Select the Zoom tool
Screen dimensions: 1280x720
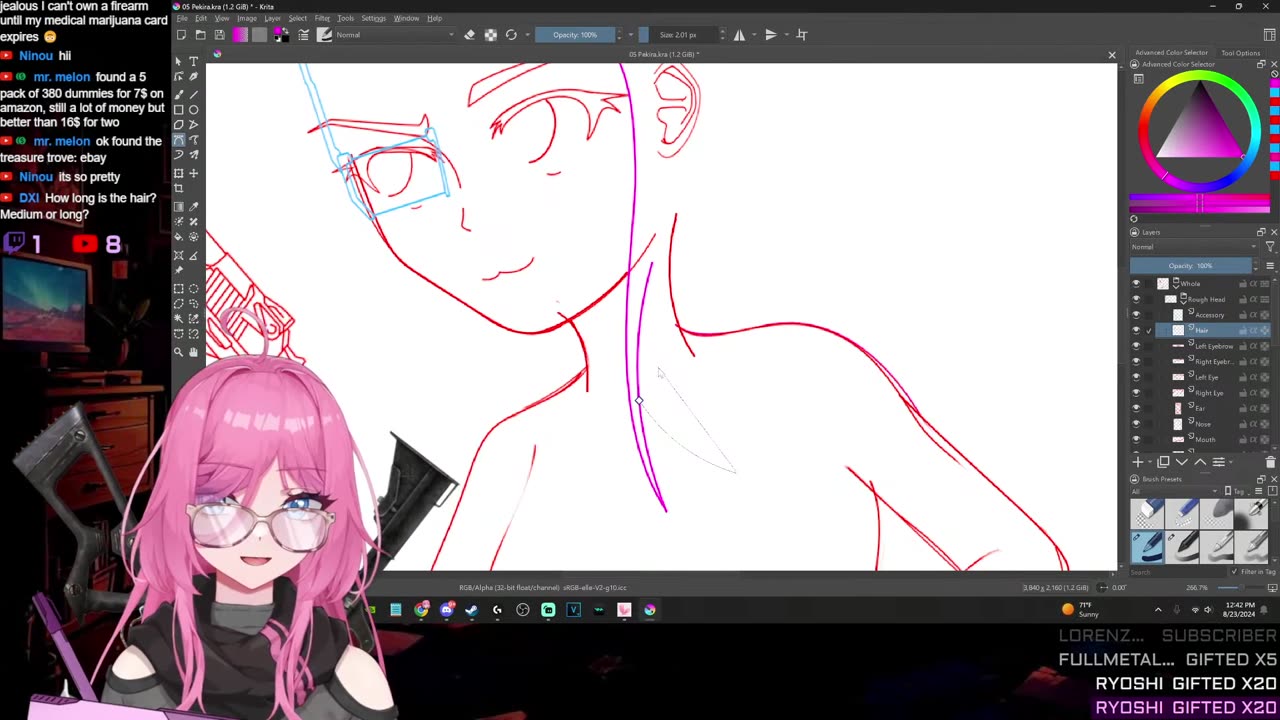(179, 352)
